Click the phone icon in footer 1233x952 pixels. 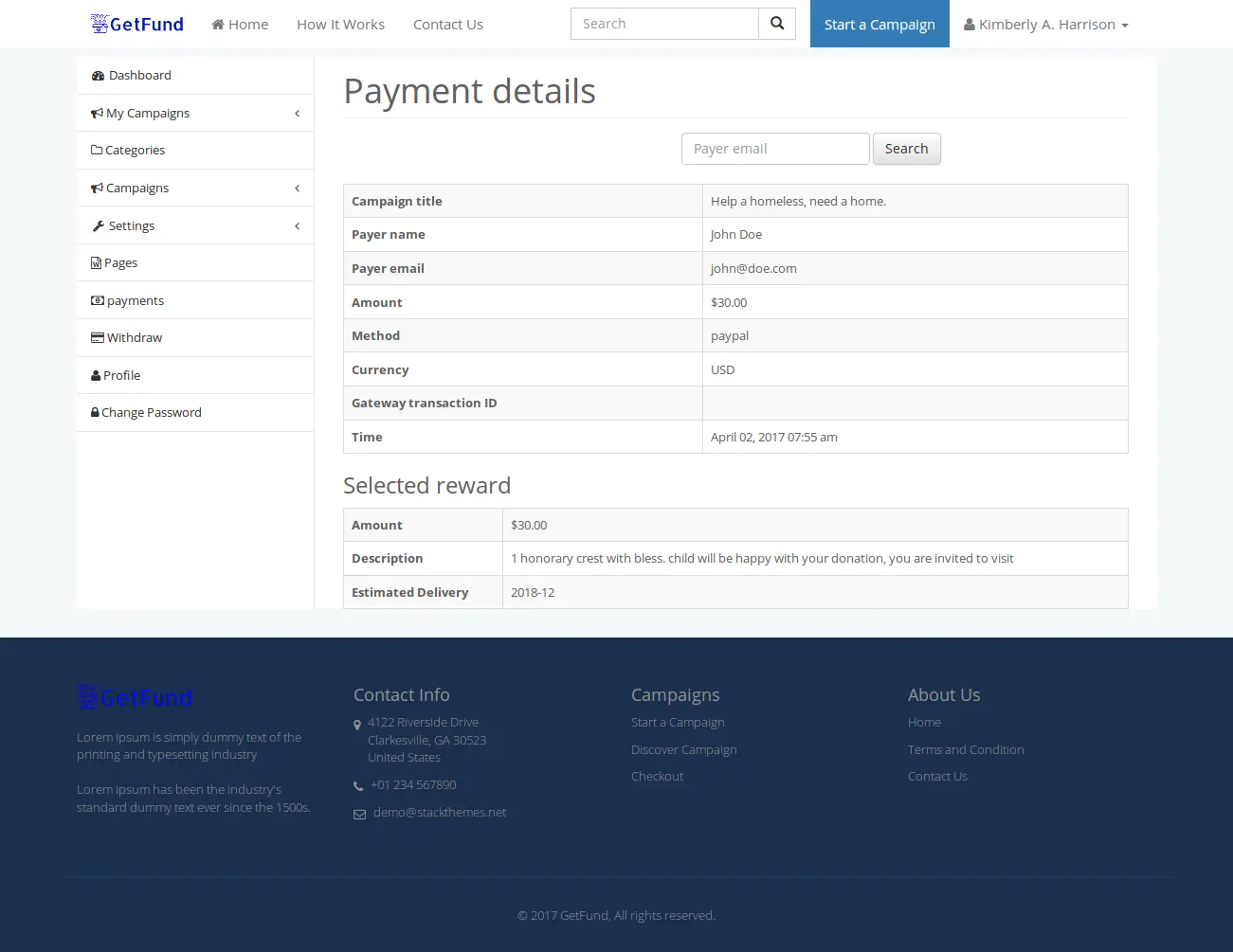pyautogui.click(x=358, y=786)
